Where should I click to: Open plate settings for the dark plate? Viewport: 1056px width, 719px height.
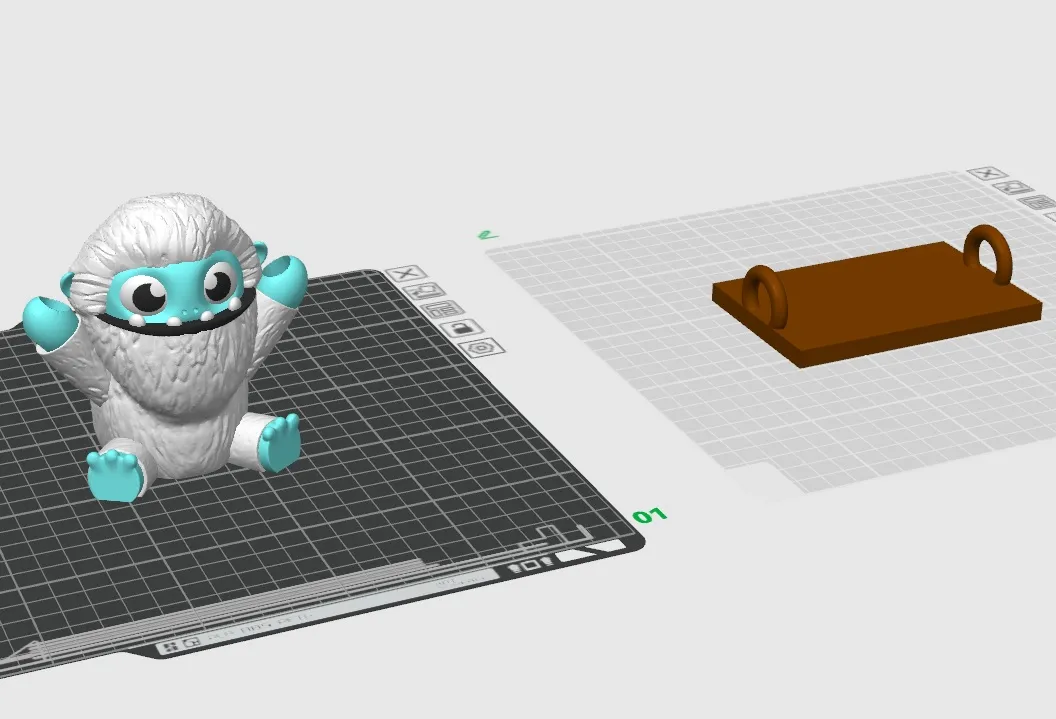pos(481,347)
